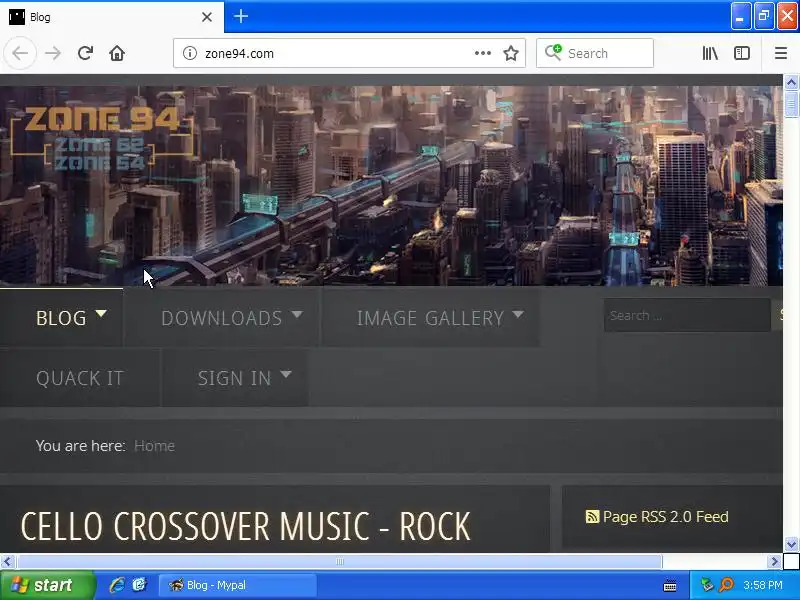Image resolution: width=800 pixels, height=600 pixels.
Task: Launch Internet Explorer from quick launch
Action: click(116, 585)
